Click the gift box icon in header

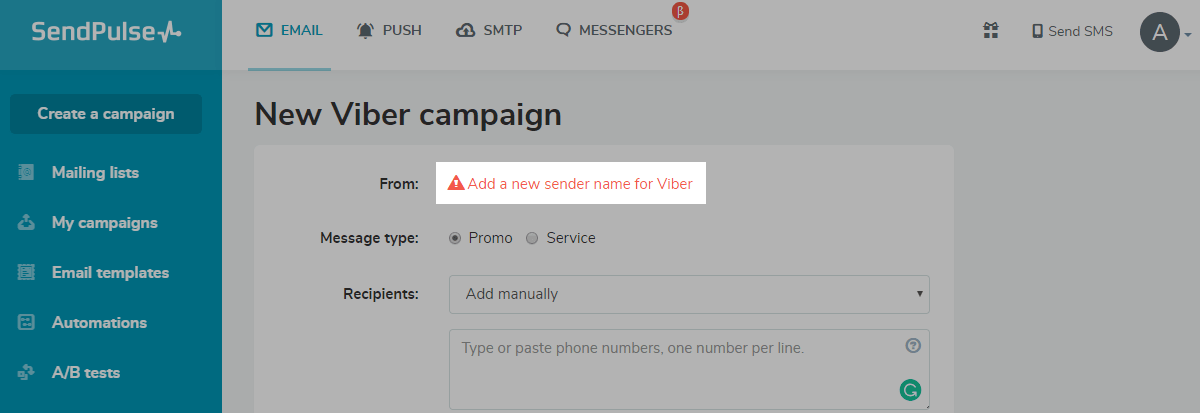990,31
